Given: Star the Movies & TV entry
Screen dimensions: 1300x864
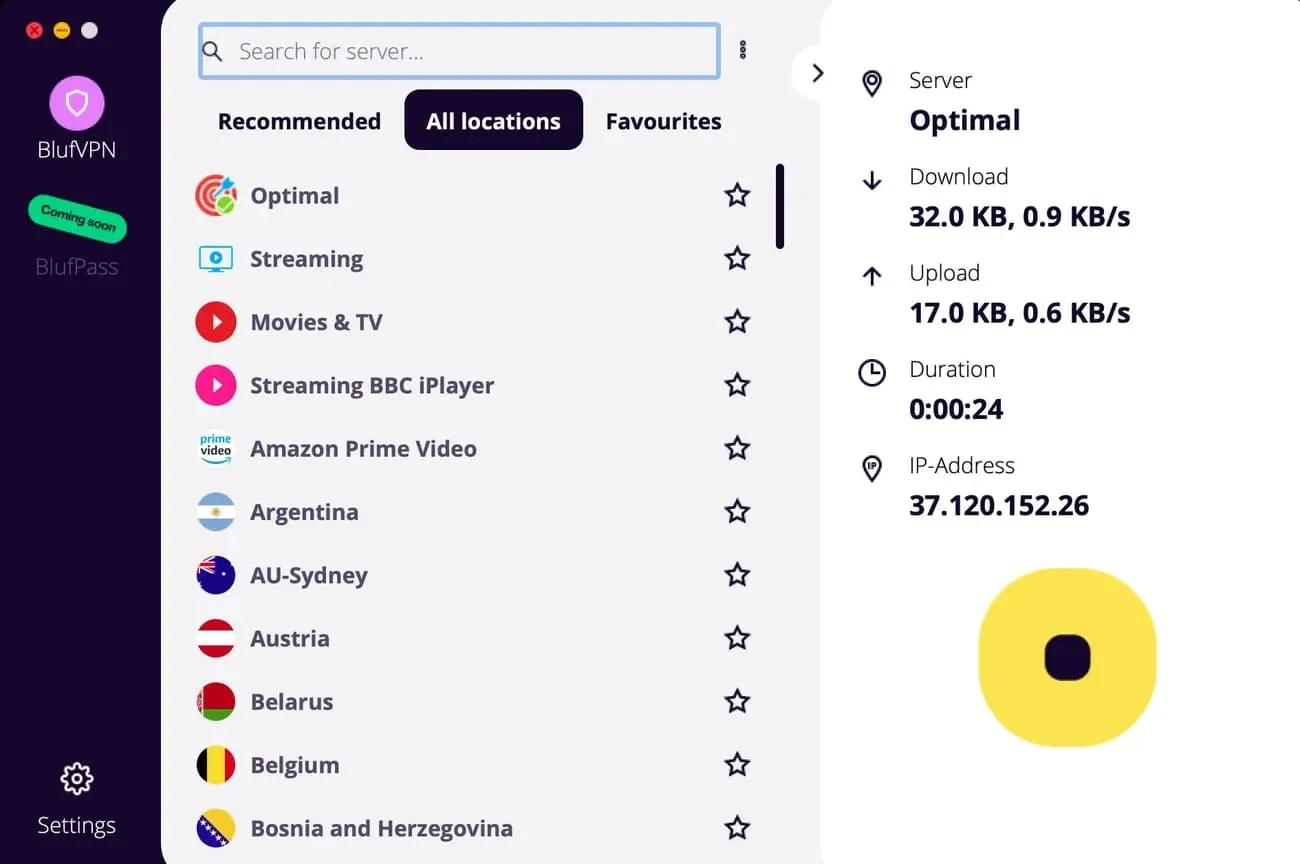Looking at the screenshot, I should pos(737,321).
